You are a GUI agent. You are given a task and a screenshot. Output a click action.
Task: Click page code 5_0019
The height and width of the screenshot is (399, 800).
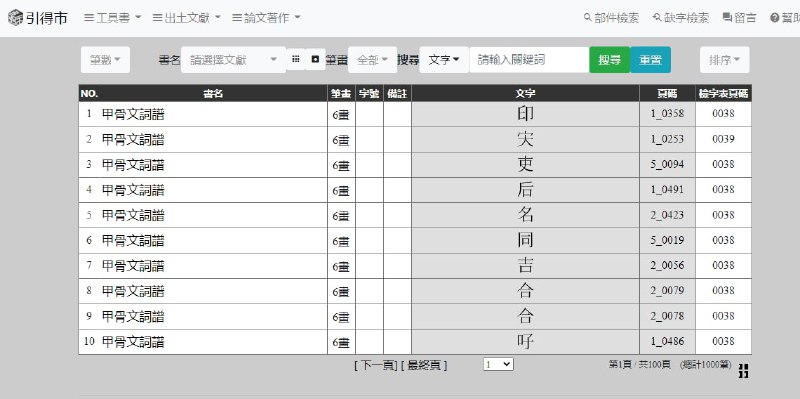[667, 240]
